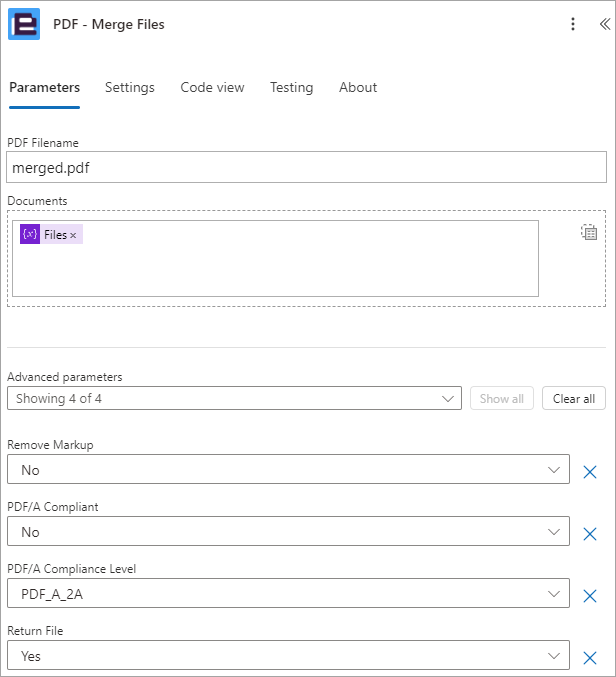Expand the PDF/A Compliant dropdown
Screen dimensions: 616x677
[x=288, y=531]
